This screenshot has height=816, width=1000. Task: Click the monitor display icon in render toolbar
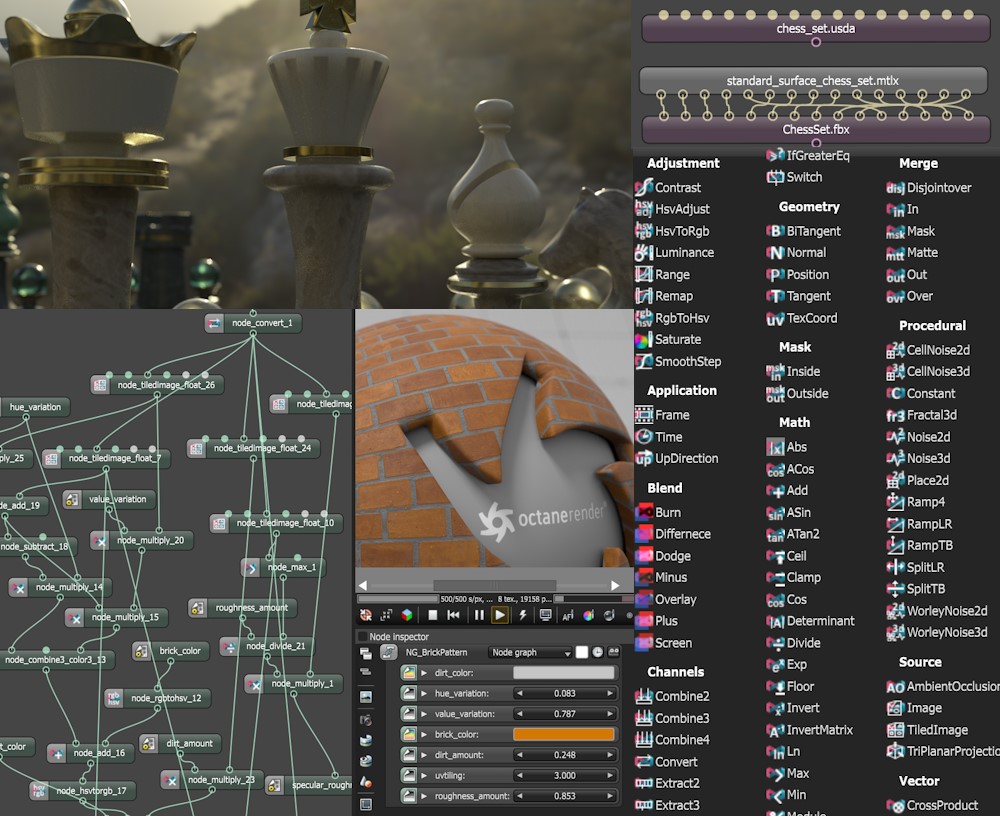(x=545, y=615)
